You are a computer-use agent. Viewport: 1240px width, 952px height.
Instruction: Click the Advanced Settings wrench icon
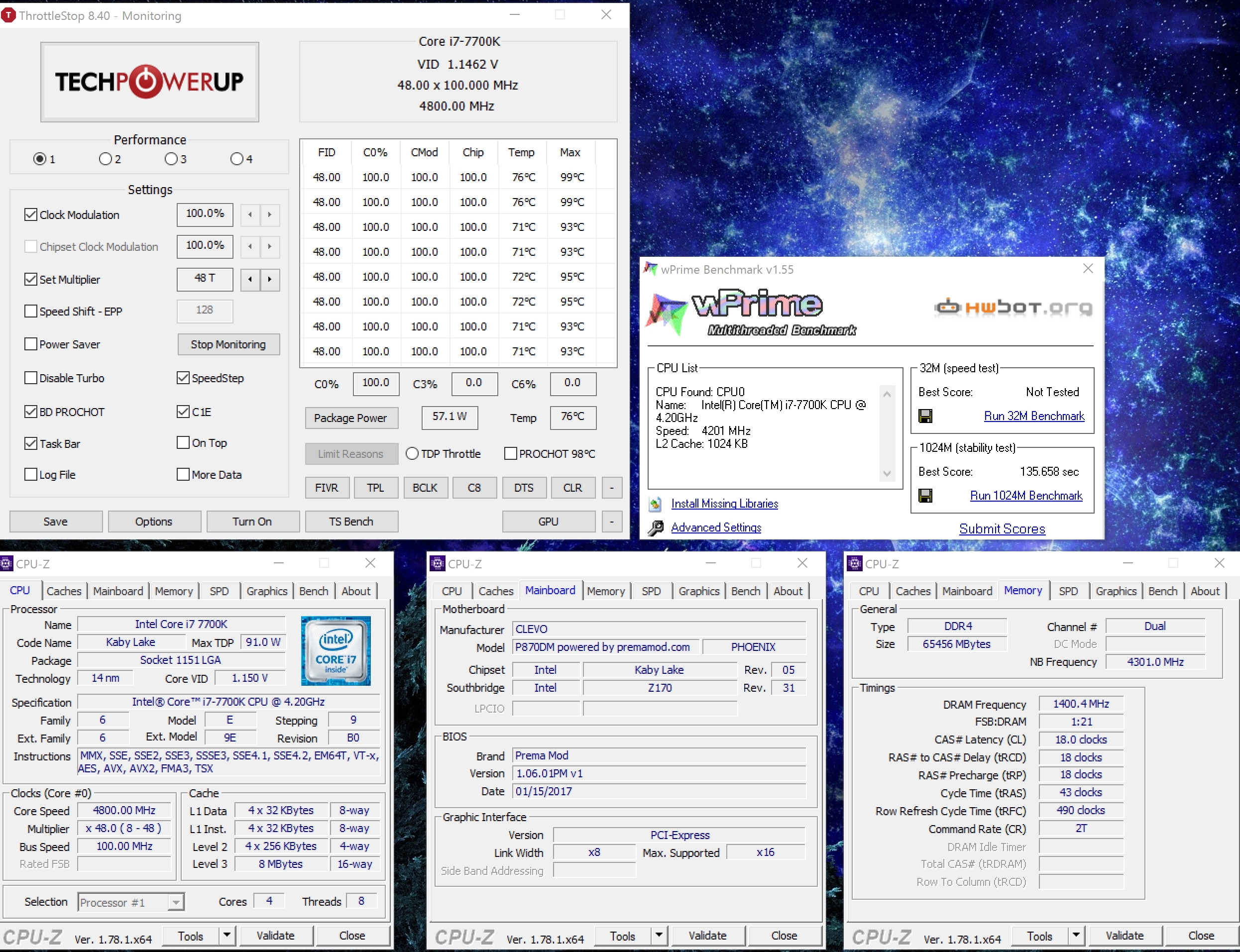pyautogui.click(x=656, y=528)
